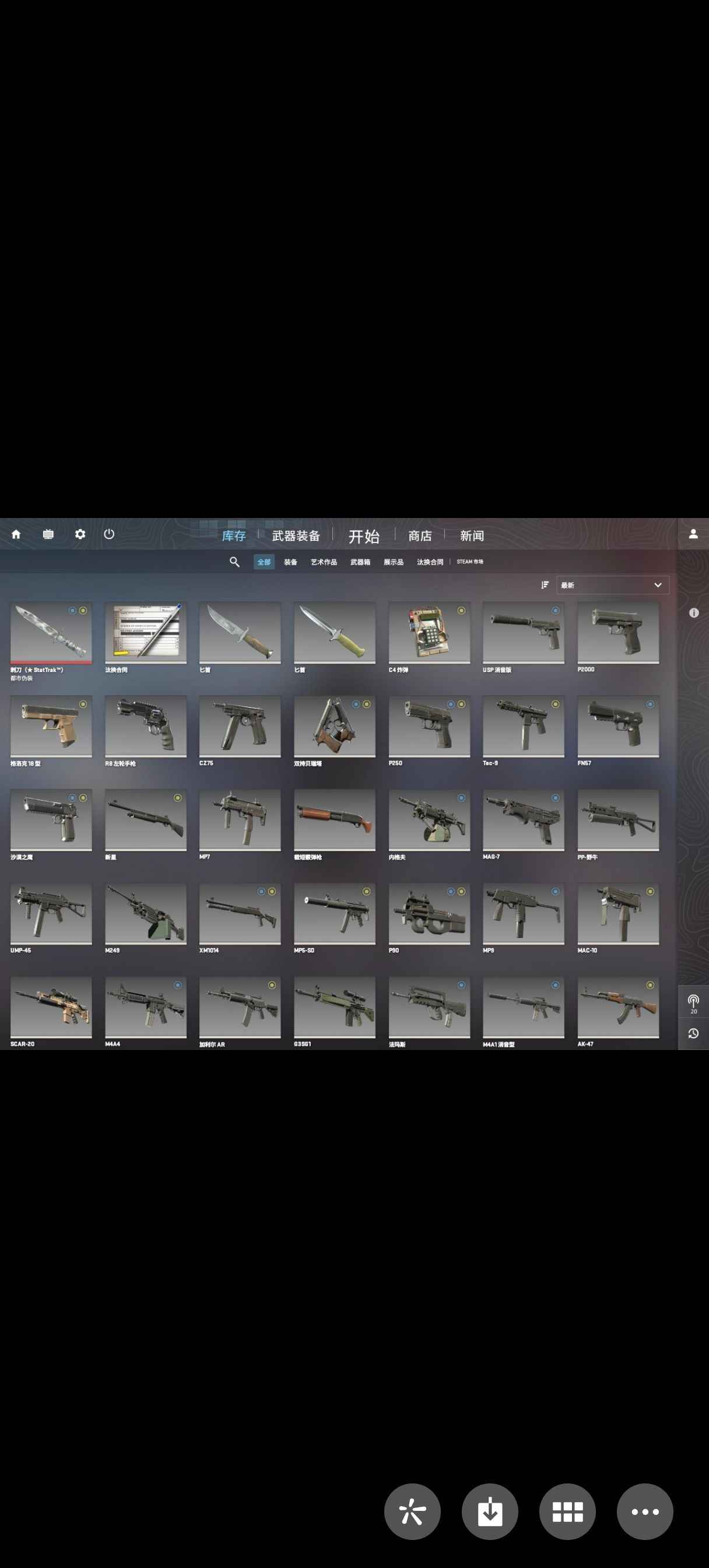Select the 内格夫 machine gun item
The image size is (709, 1568).
[x=429, y=825]
